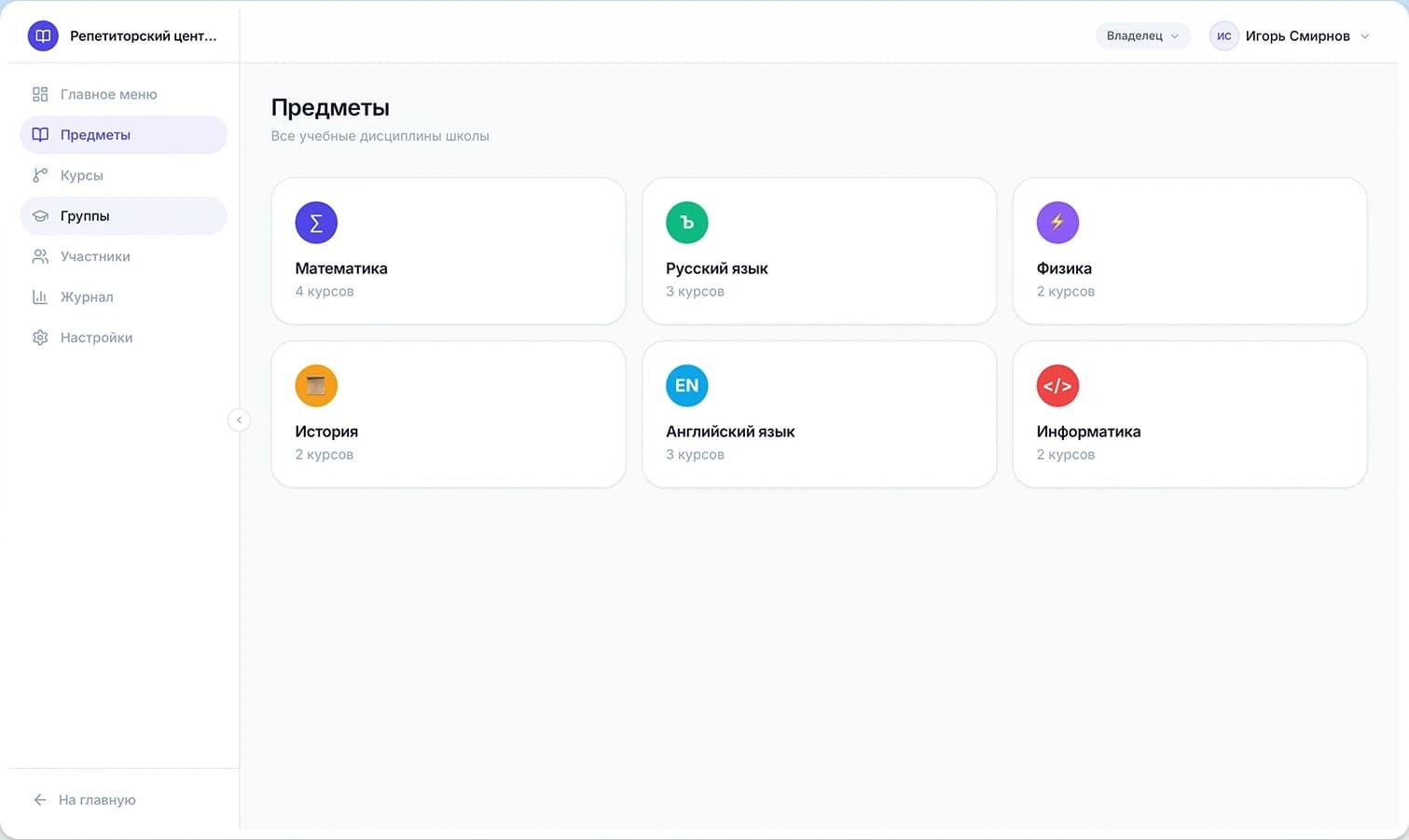
Task: Click the Предметы book icon in sidebar
Action: (x=40, y=135)
